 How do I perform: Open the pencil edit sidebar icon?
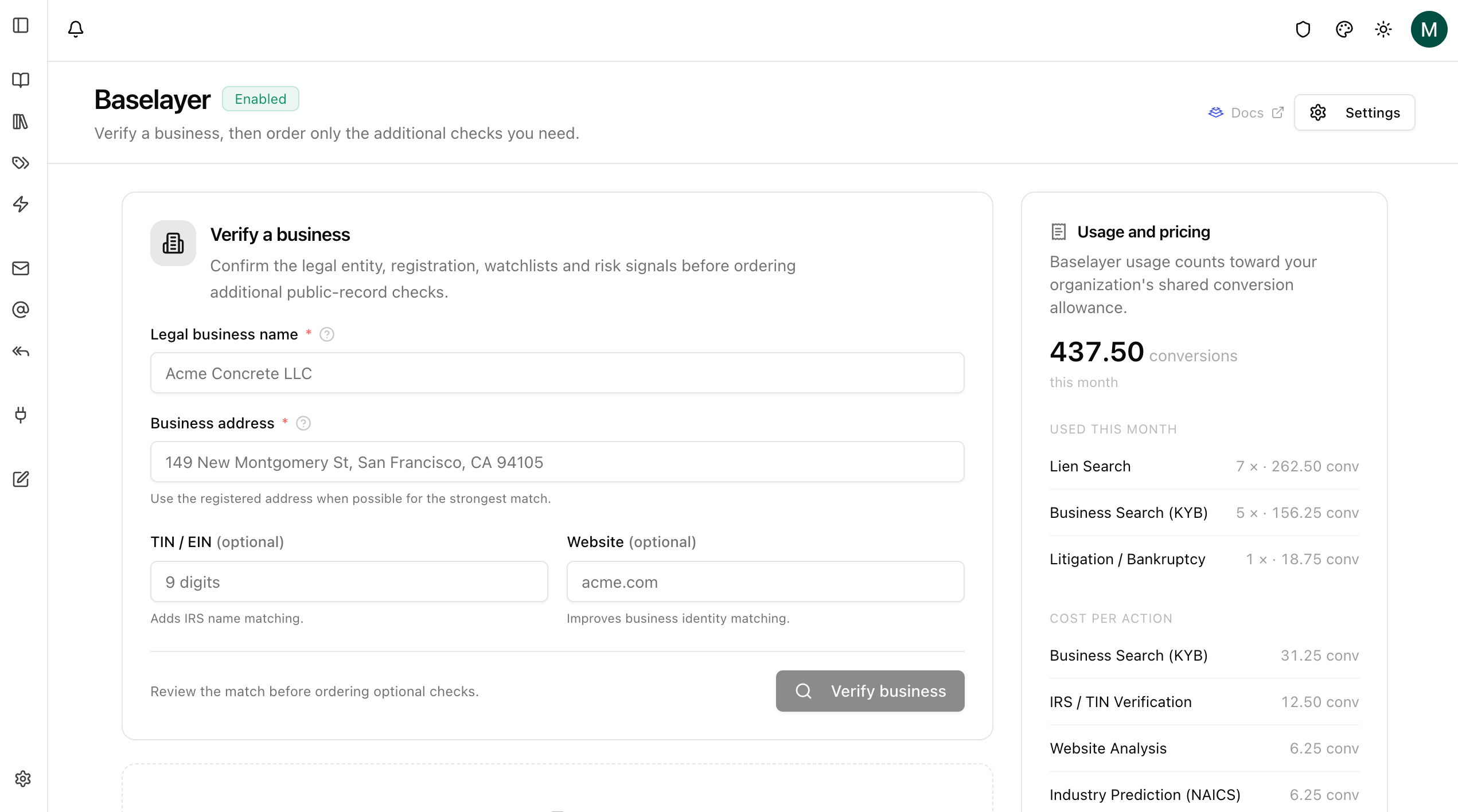[x=21, y=479]
